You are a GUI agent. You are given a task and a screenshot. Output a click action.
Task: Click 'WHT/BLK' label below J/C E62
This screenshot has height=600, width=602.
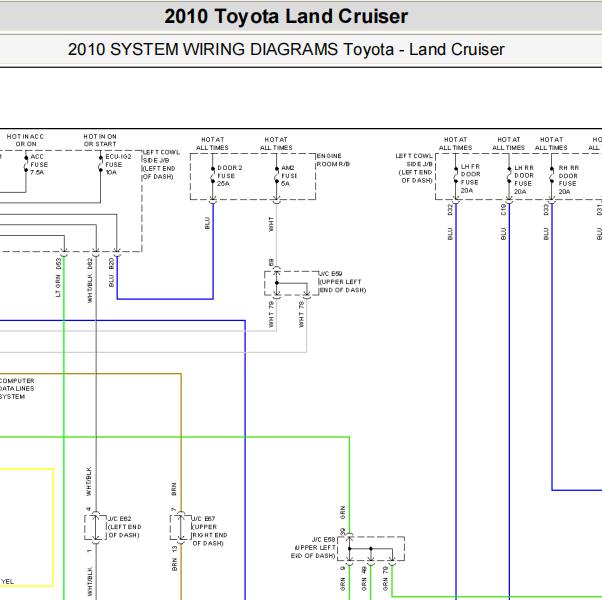click(x=89, y=580)
